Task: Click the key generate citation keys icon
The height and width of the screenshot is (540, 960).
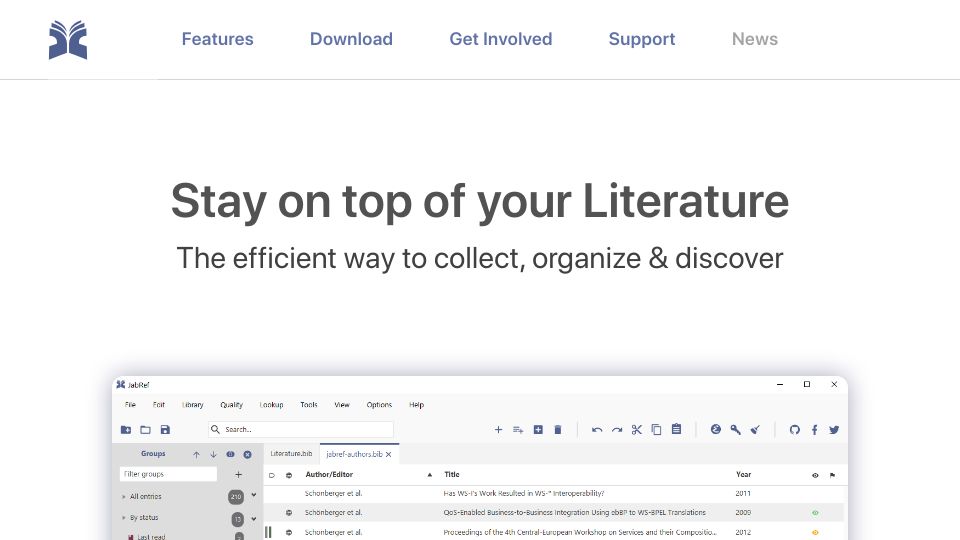Action: (735, 430)
